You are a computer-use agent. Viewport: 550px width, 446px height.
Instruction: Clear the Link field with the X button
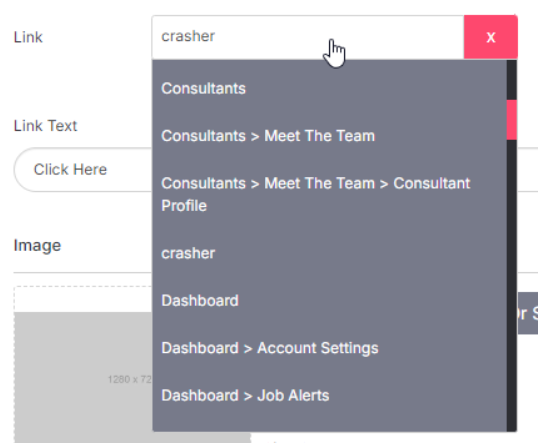490,37
